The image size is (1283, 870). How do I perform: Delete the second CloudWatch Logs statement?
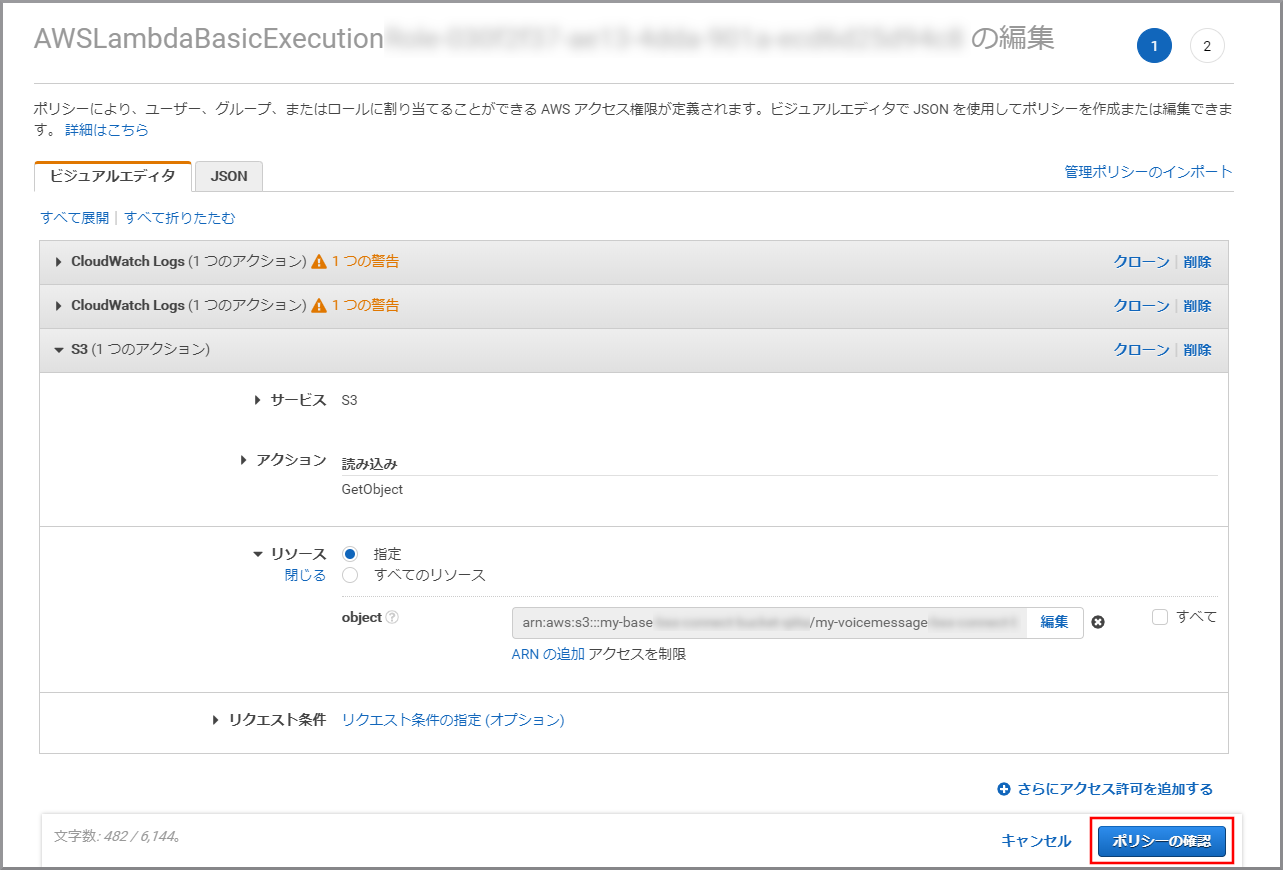[x=1197, y=306]
